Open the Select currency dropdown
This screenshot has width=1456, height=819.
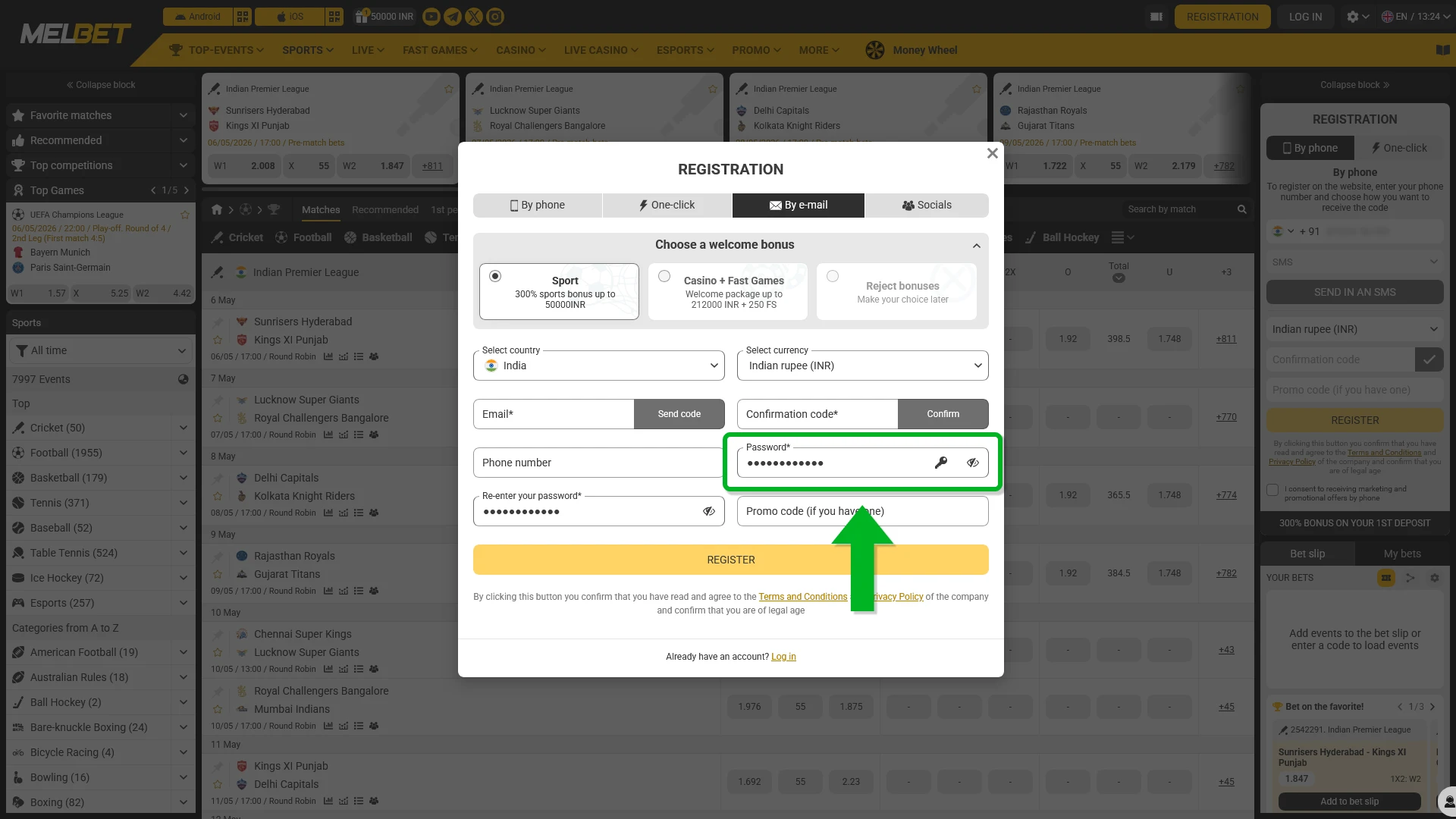point(863,366)
